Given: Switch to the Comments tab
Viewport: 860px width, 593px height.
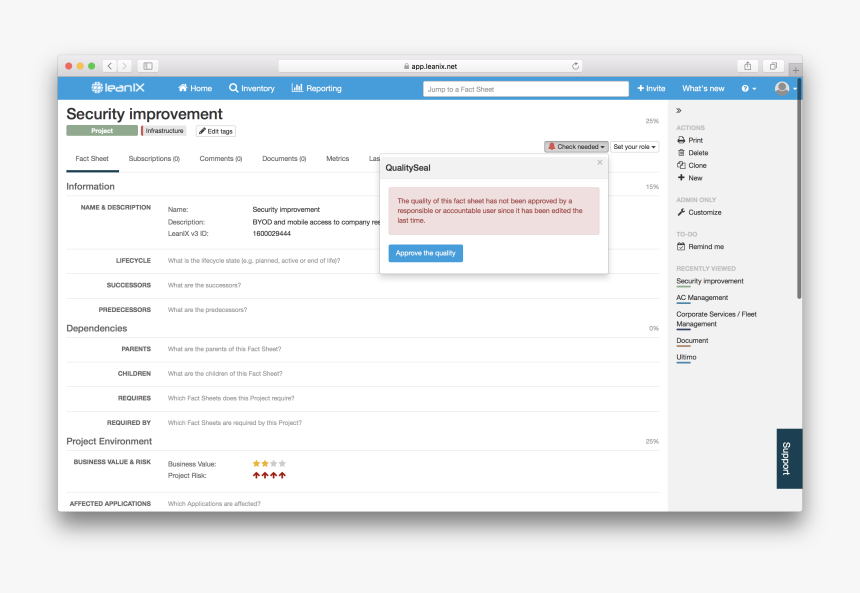Looking at the screenshot, I should tap(221, 159).
